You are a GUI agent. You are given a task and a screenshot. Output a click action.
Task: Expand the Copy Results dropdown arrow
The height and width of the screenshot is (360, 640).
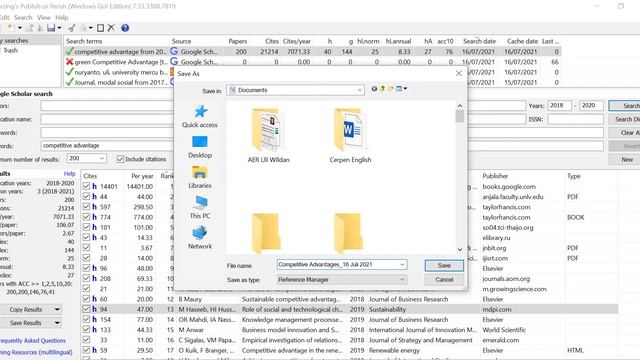57,309
